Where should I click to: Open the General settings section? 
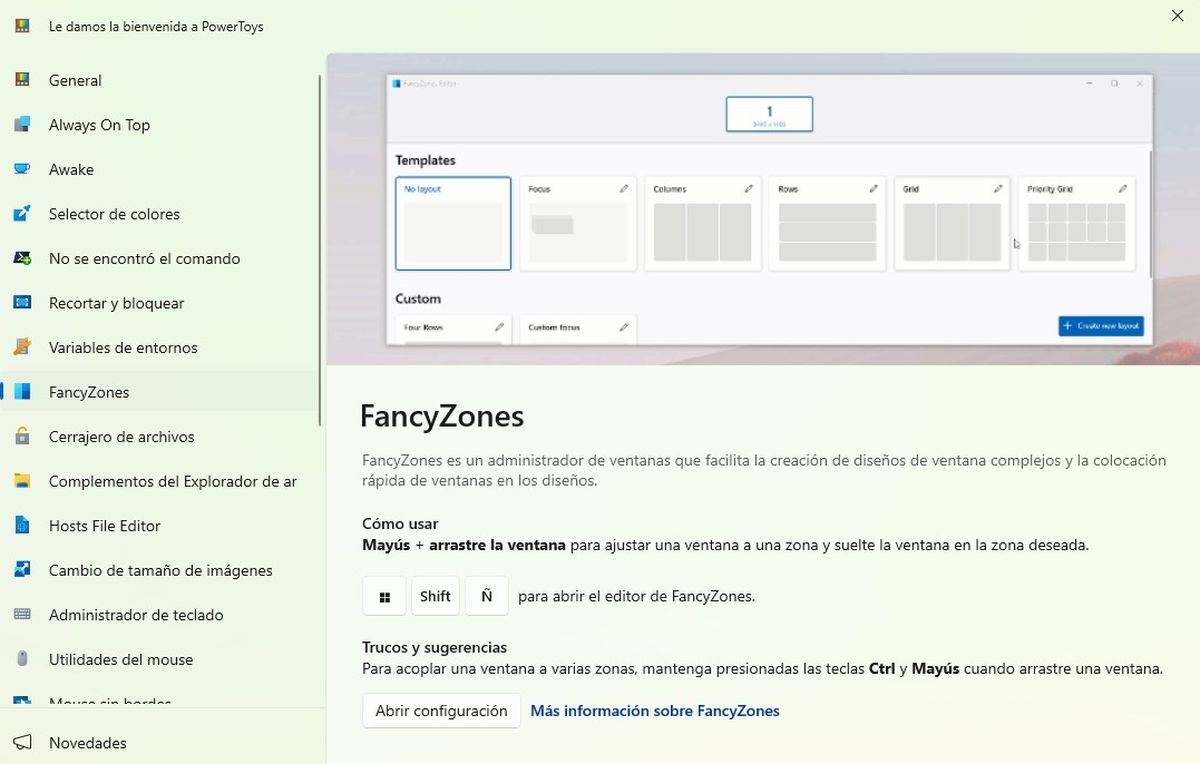click(x=75, y=80)
